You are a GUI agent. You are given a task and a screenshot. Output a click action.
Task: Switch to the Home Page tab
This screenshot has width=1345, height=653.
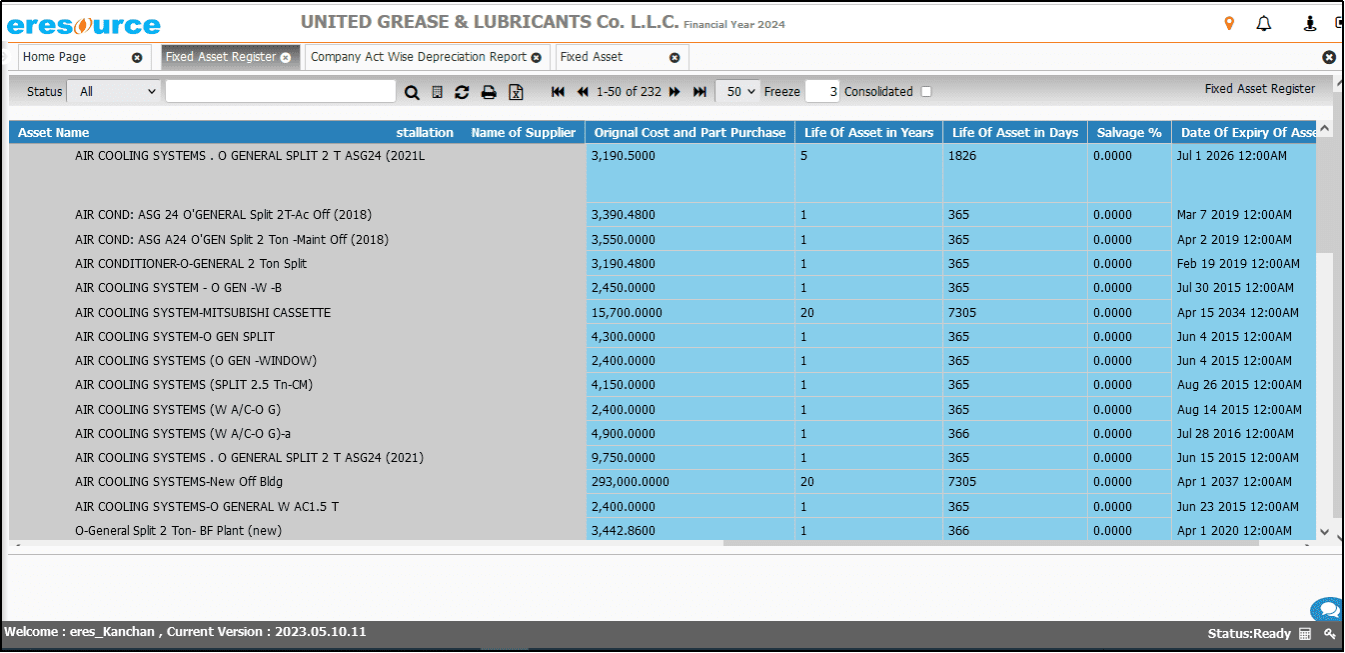click(55, 57)
